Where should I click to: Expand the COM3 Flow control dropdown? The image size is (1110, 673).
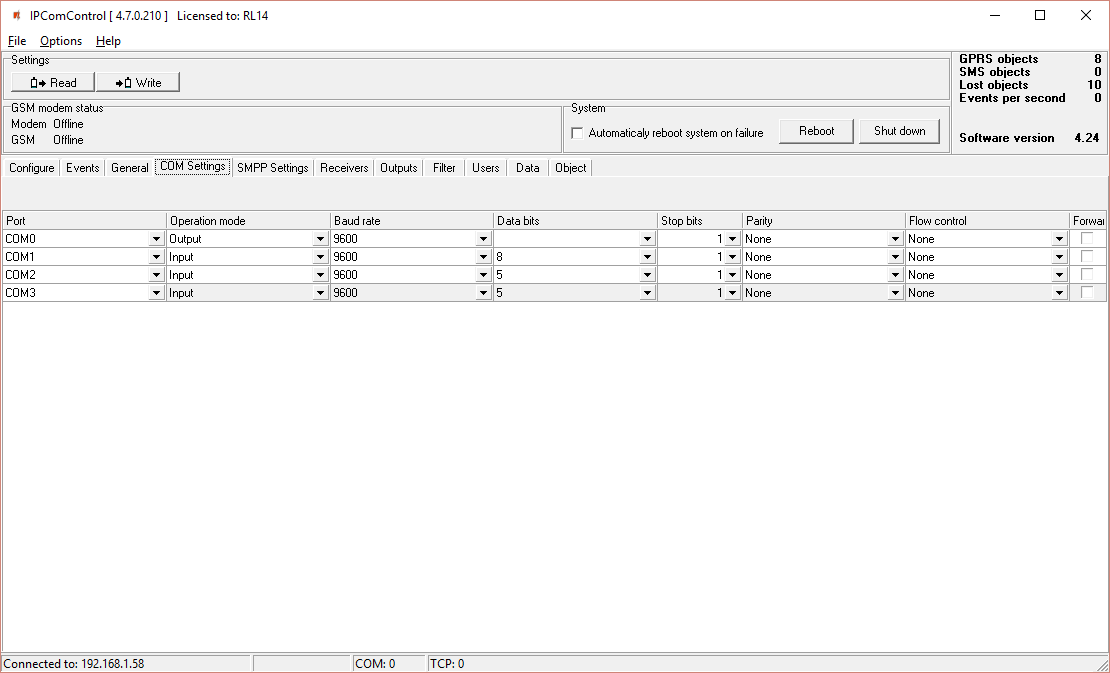tap(1059, 293)
